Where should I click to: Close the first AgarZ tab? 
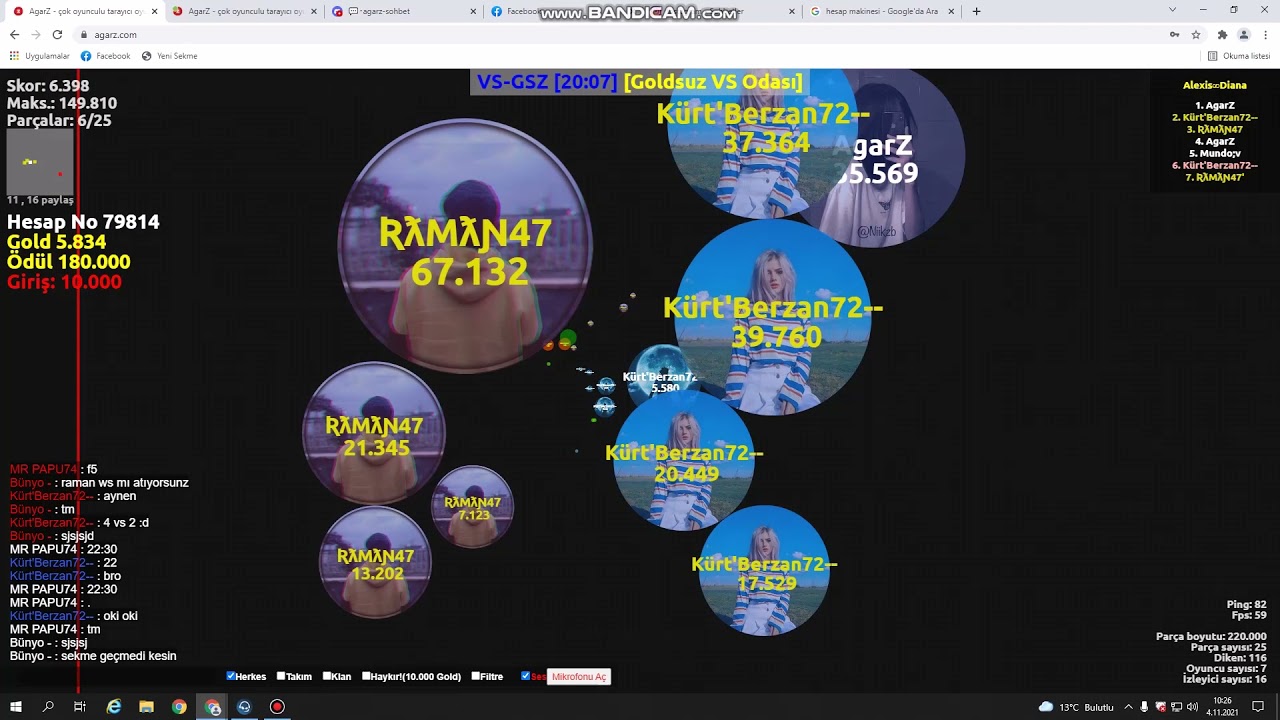pos(154,11)
